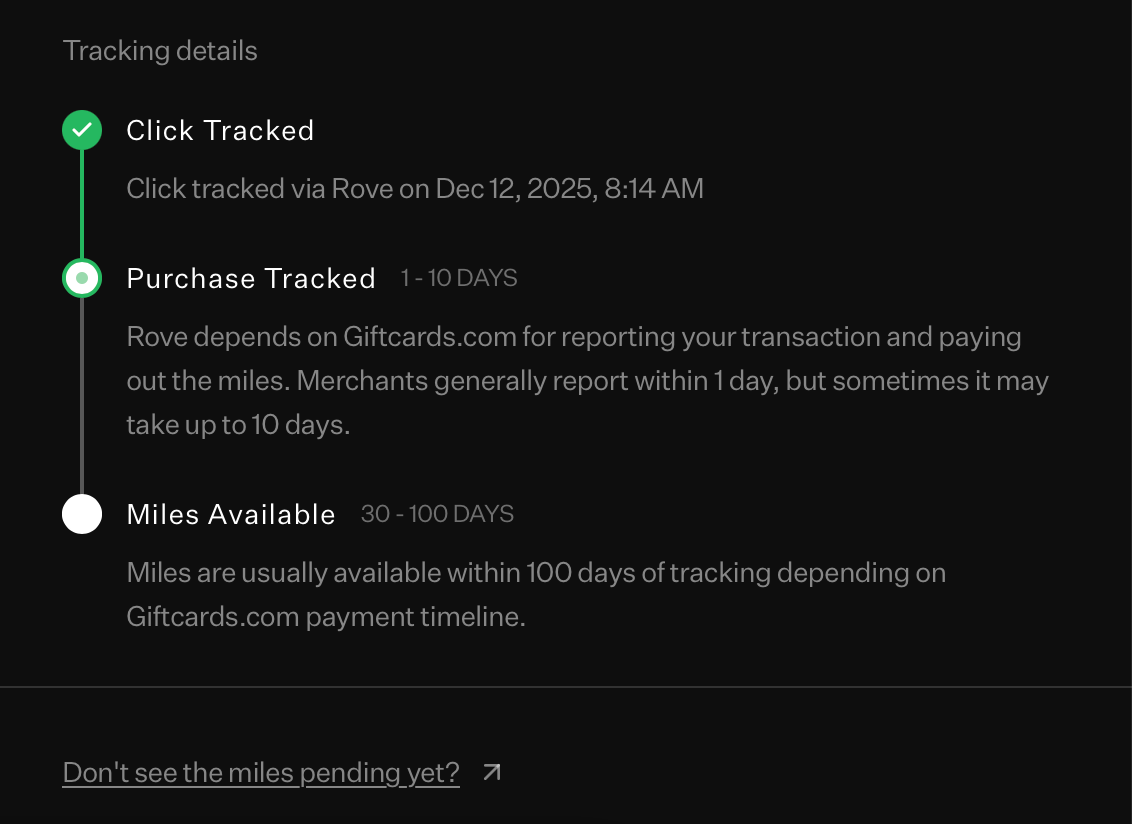Open the Don't see the miles pending link

tap(261, 772)
